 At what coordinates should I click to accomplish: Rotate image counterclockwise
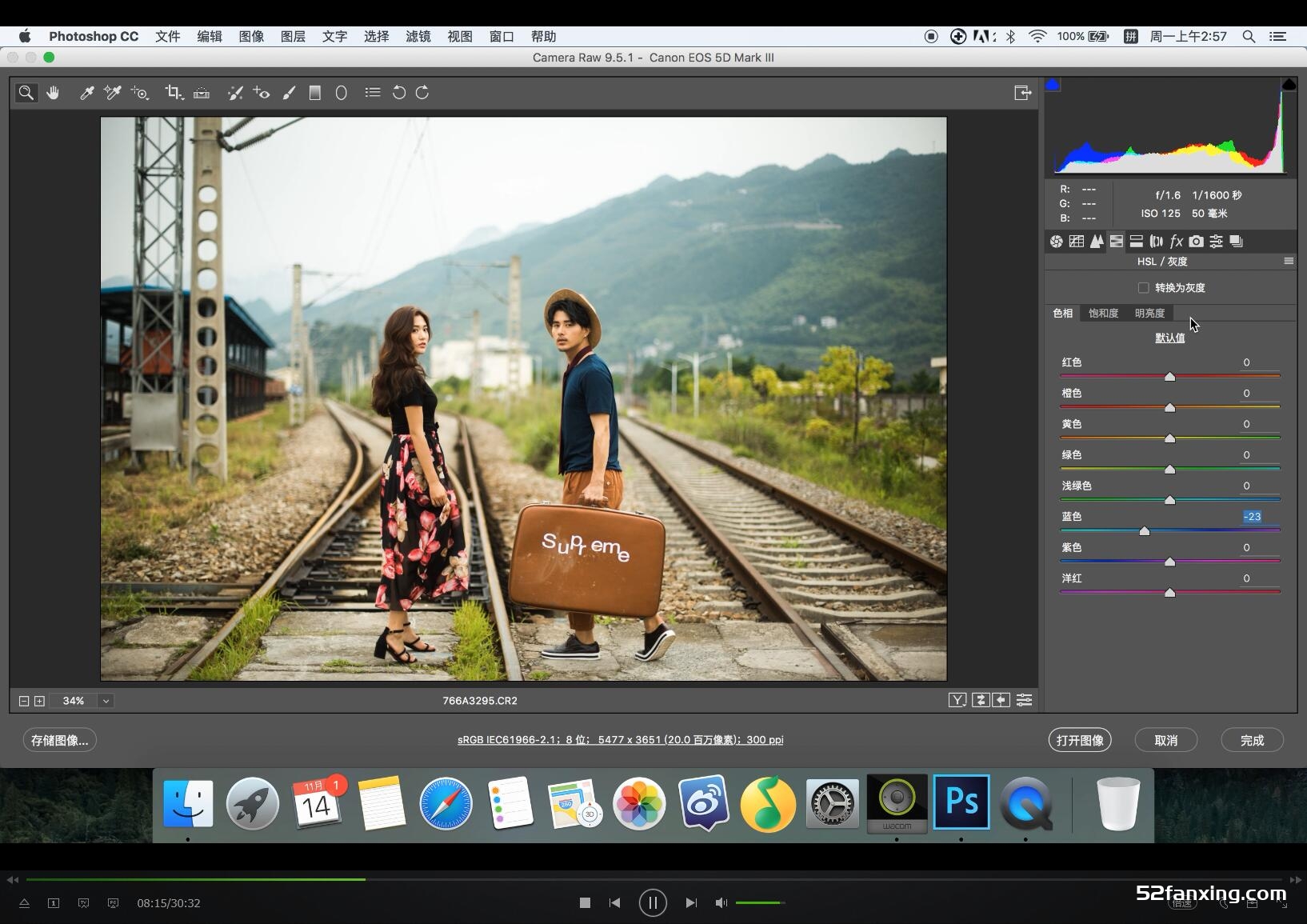(399, 93)
